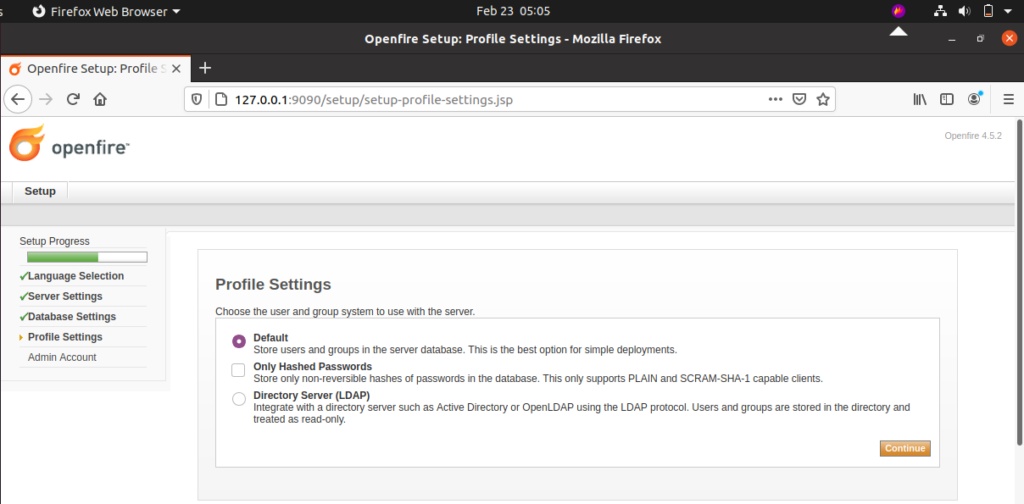Switch to Openfire Setup browser tab
Viewport: 1024px width, 504px height.
pyautogui.click(x=95, y=69)
